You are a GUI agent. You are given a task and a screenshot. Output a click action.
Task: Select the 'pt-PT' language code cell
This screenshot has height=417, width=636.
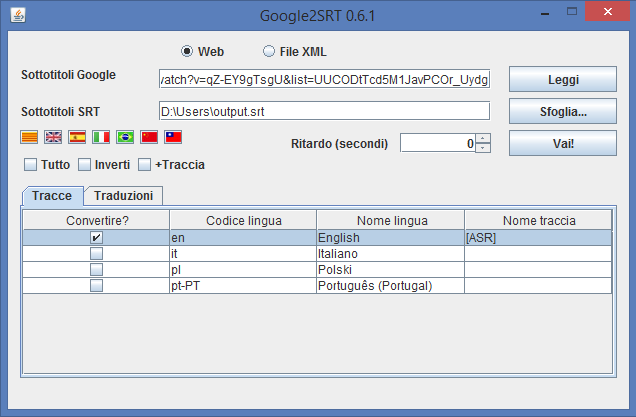click(243, 286)
